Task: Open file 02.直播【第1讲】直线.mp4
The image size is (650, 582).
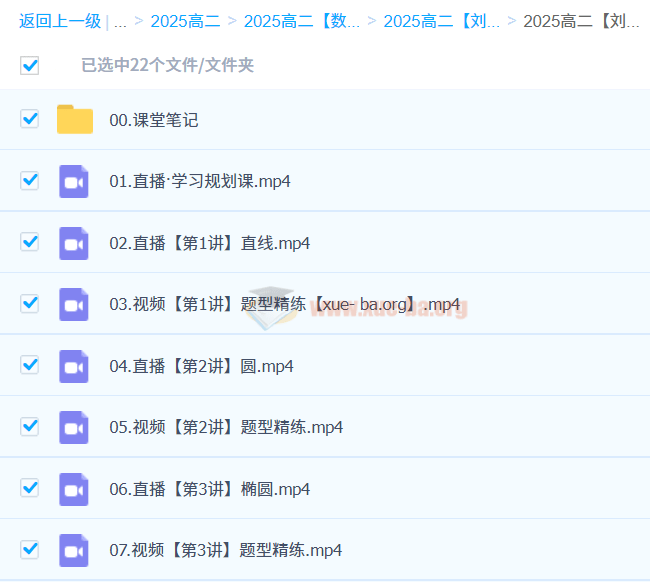Action: 209,243
